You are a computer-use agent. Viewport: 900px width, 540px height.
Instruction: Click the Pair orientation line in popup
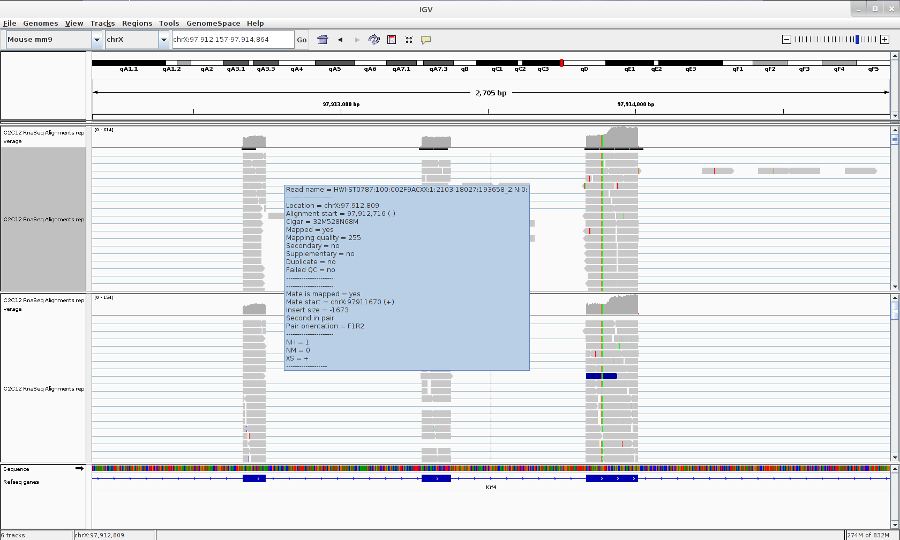coord(325,326)
